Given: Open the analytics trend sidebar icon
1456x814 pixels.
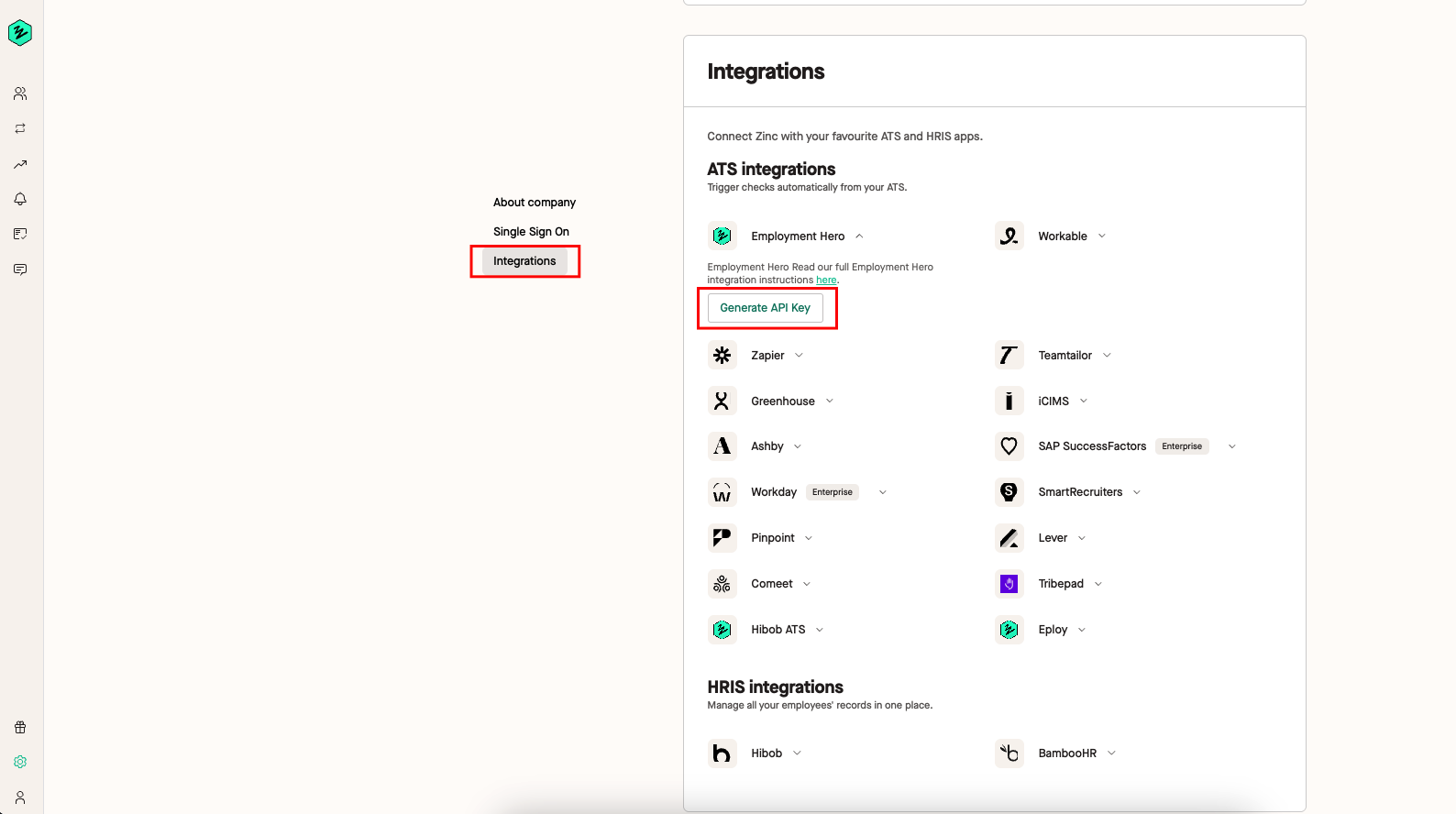Looking at the screenshot, I should [20, 164].
